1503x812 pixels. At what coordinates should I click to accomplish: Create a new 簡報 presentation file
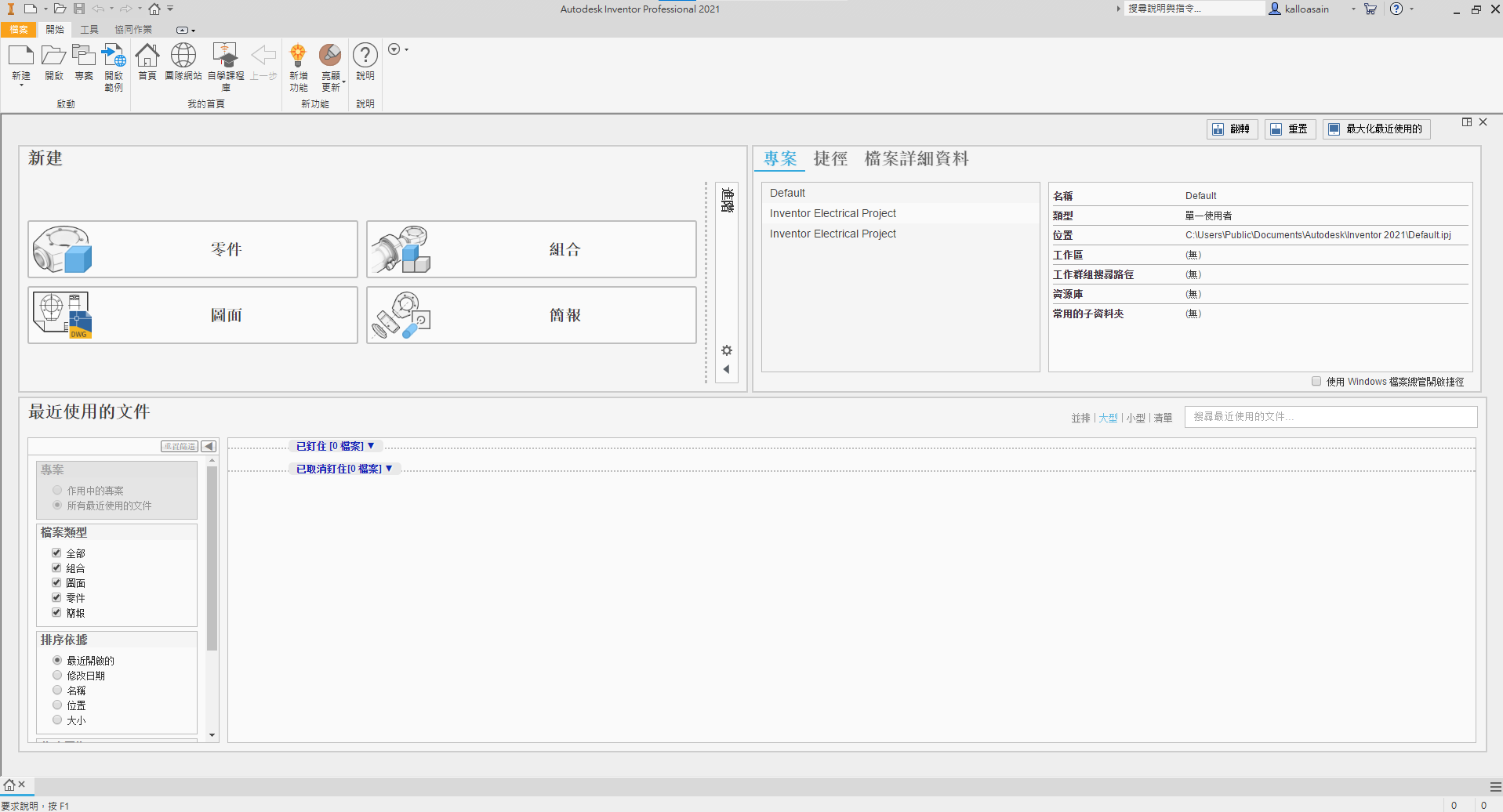click(x=532, y=315)
